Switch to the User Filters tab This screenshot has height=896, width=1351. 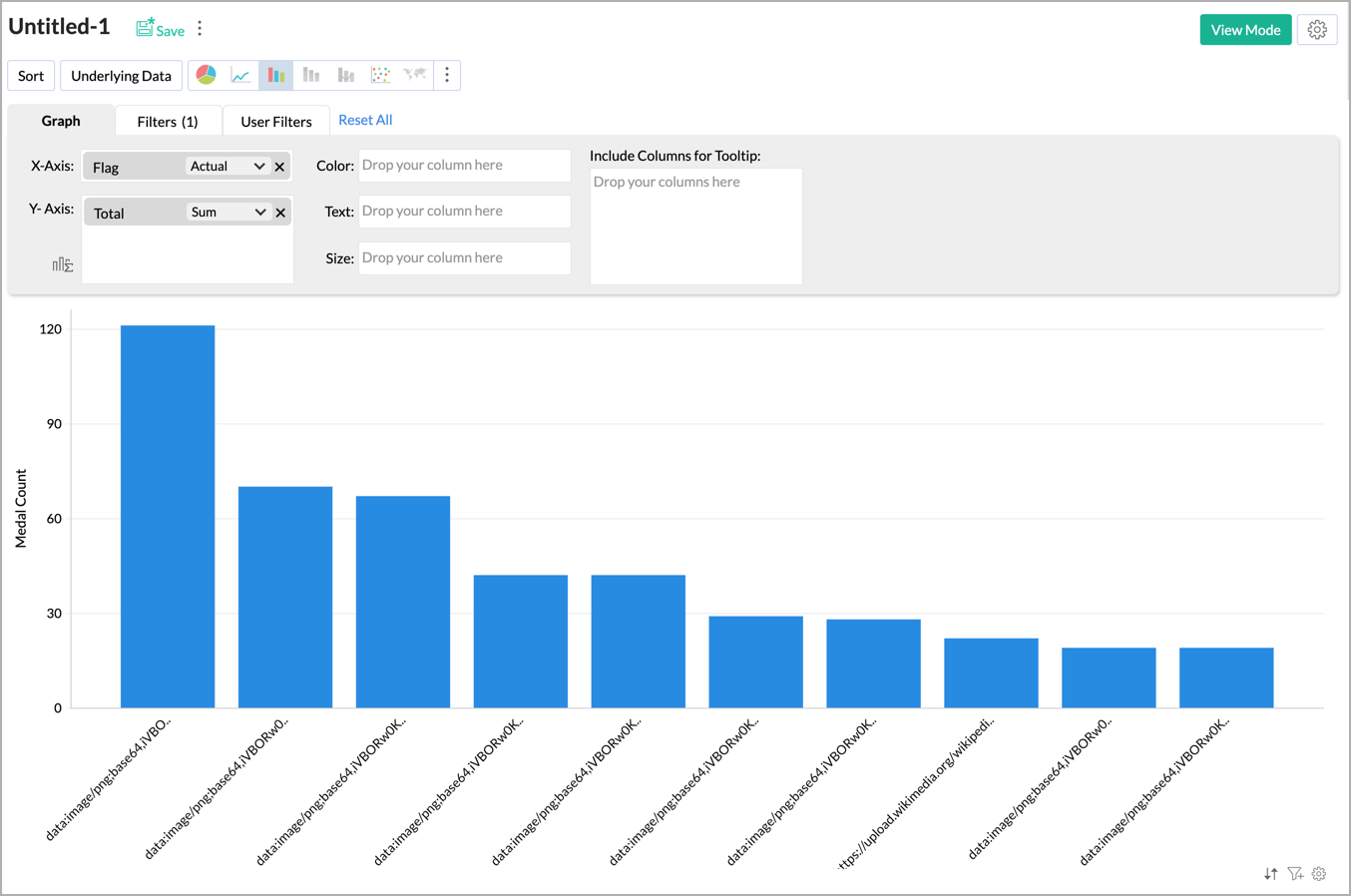click(x=276, y=122)
